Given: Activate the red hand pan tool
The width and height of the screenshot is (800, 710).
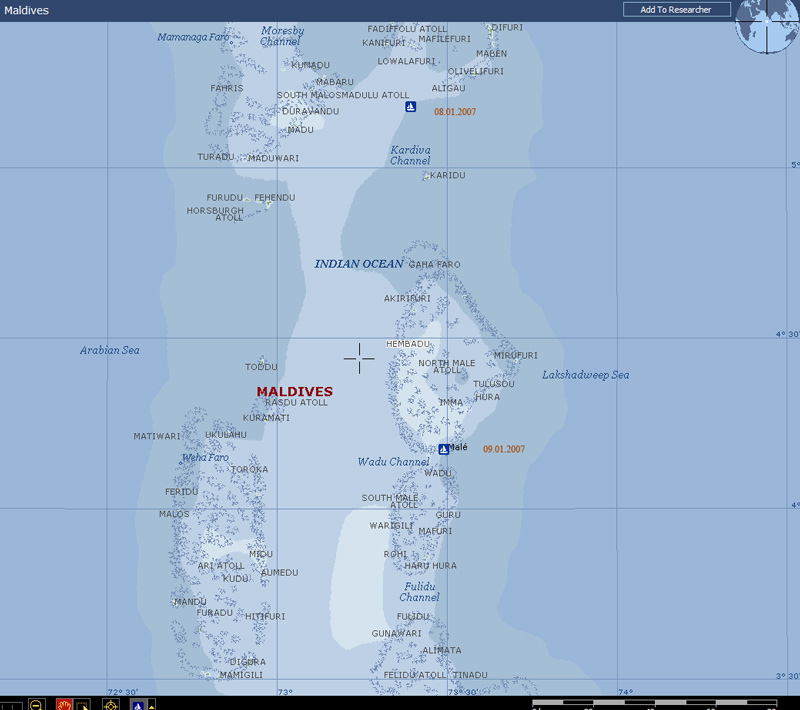Looking at the screenshot, I should 64,704.
